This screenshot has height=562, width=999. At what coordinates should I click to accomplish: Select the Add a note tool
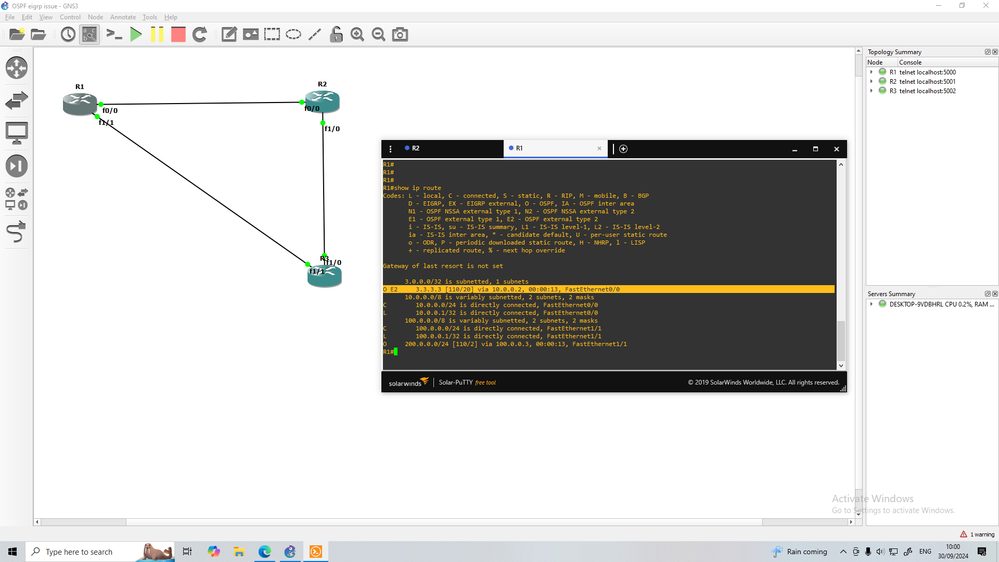point(229,34)
